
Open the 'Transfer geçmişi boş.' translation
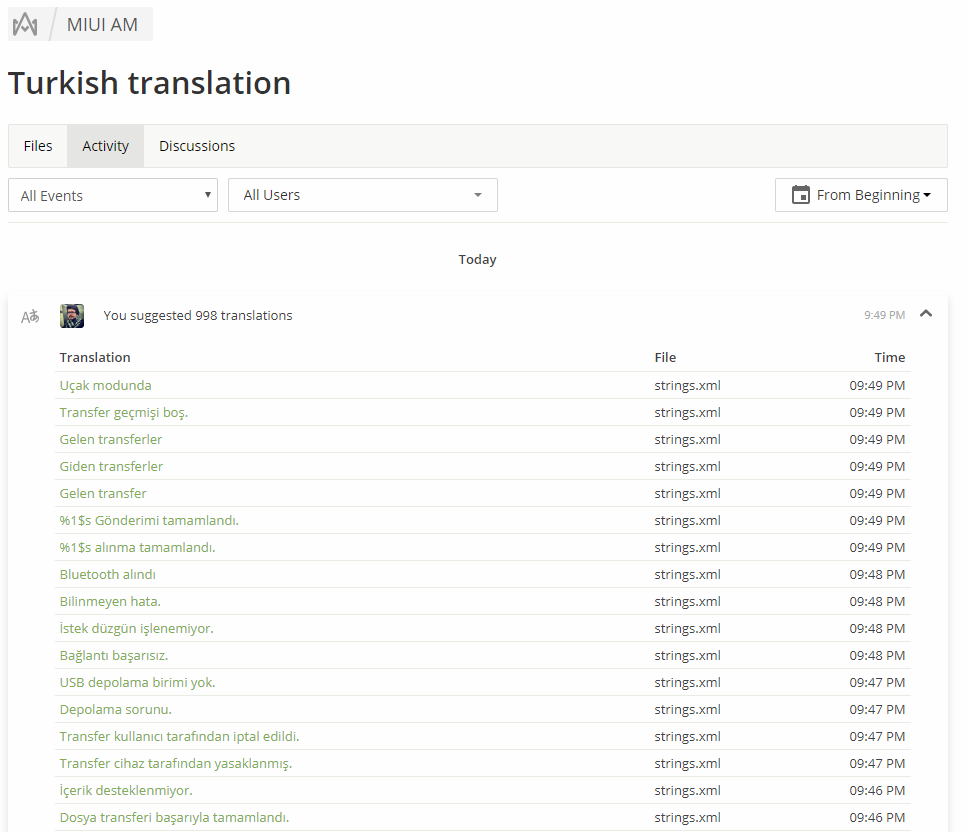tap(124, 413)
